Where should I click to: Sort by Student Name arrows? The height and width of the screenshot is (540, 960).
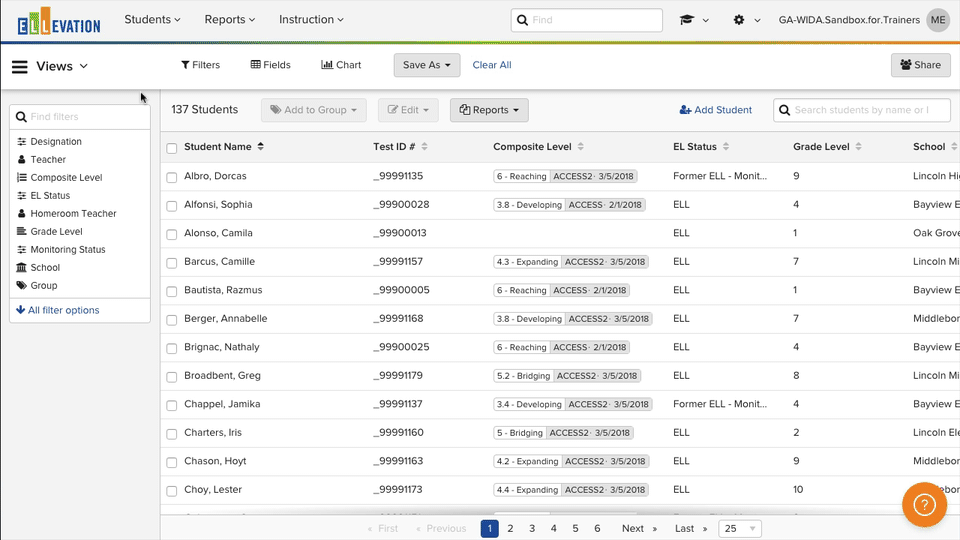click(x=261, y=146)
